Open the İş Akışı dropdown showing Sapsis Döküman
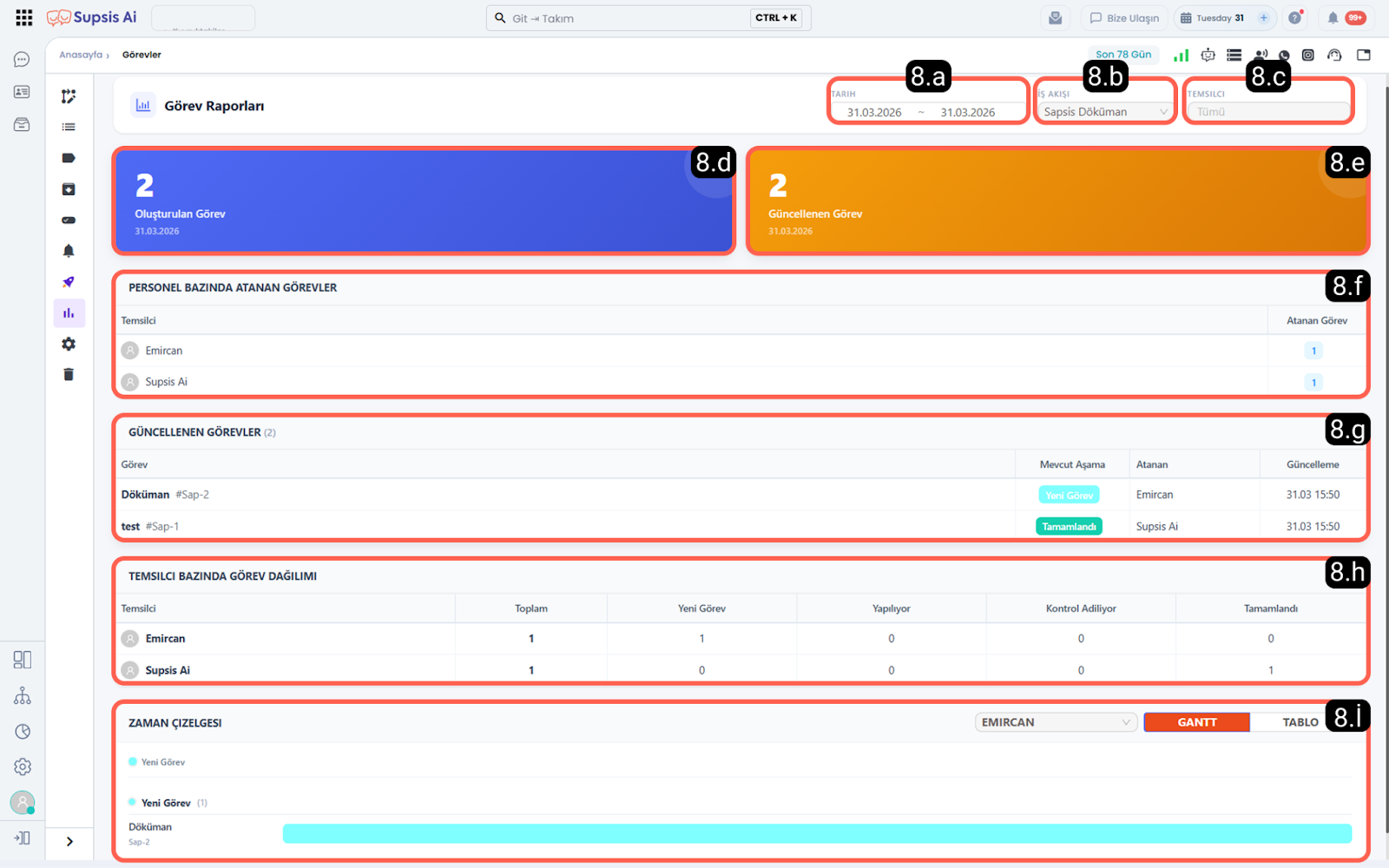1389x868 pixels. click(x=1104, y=112)
